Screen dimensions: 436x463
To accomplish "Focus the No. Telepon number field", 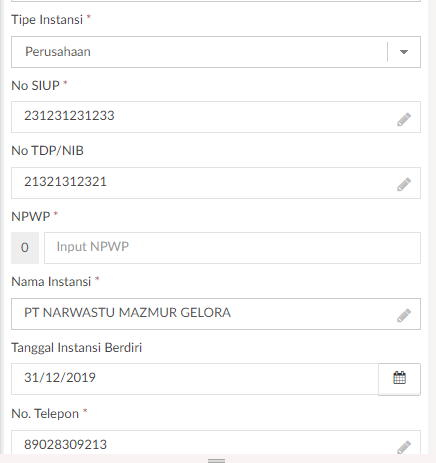I will point(216,442).
